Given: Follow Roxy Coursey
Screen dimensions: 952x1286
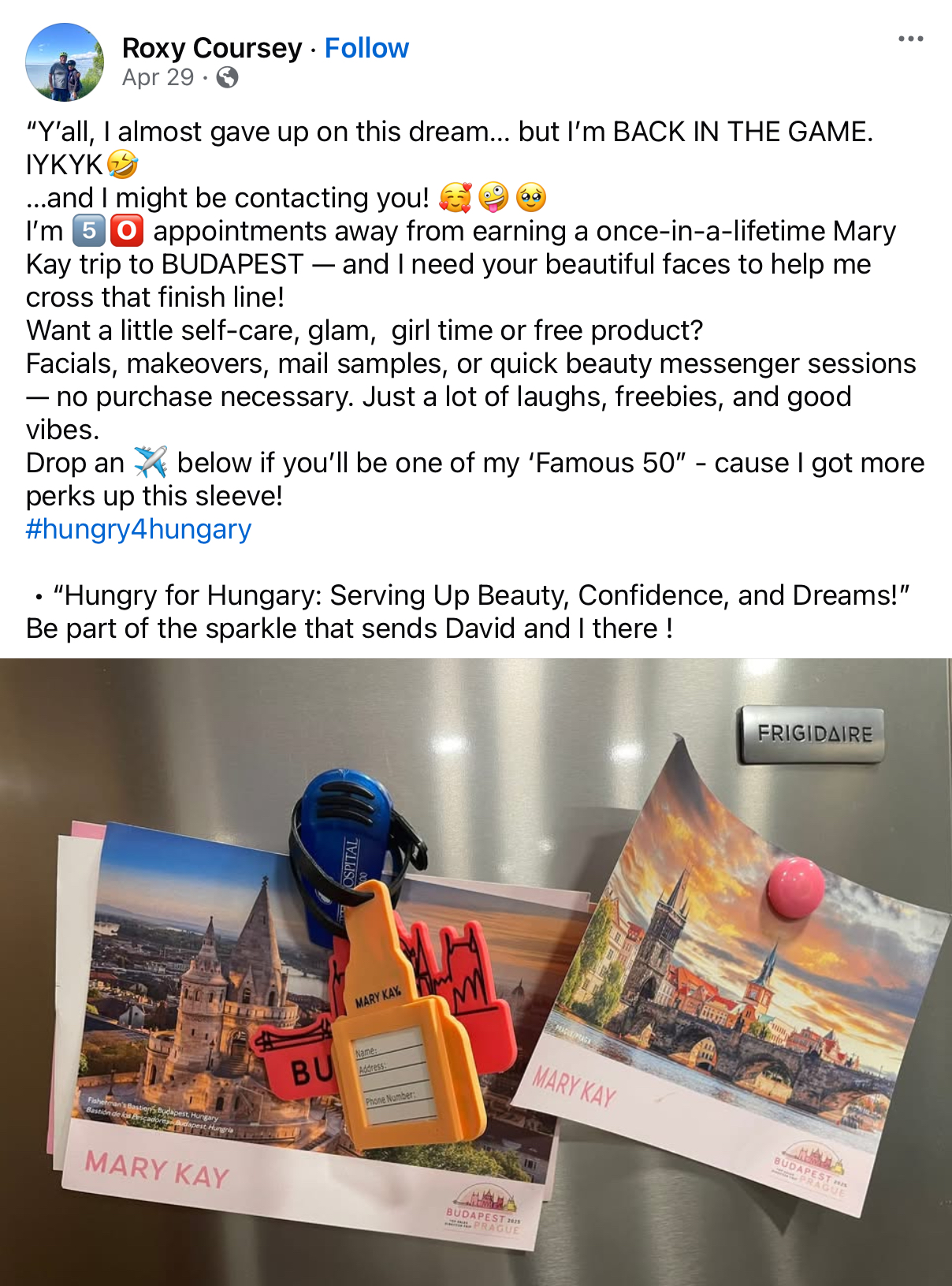Looking at the screenshot, I should coord(366,48).
